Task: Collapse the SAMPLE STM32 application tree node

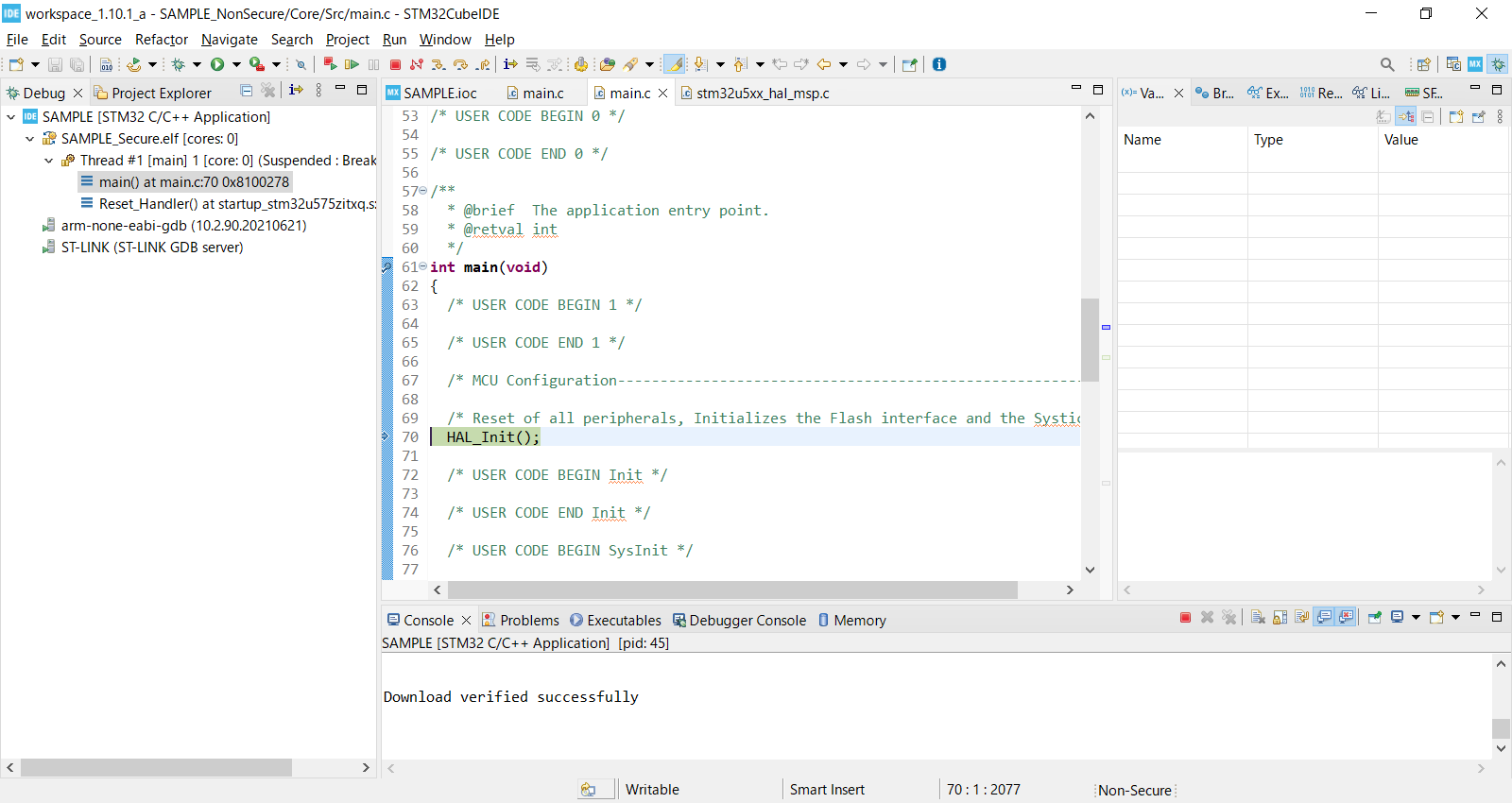Action: (x=11, y=117)
